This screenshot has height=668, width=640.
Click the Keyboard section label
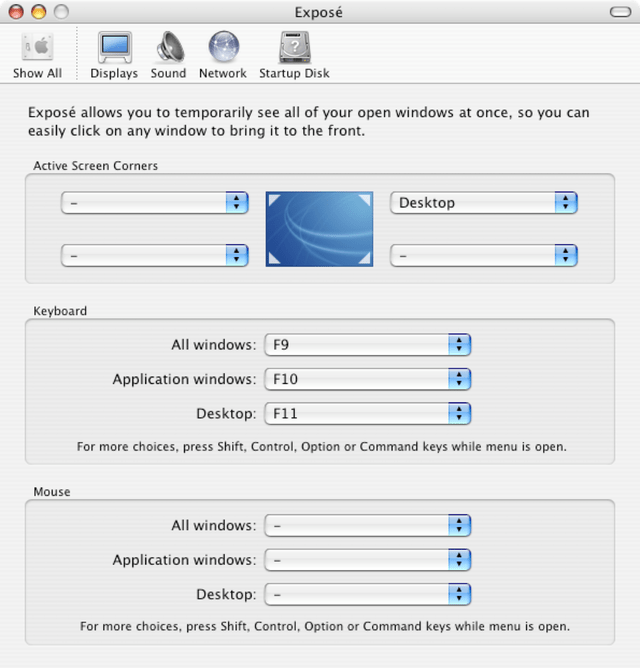point(60,311)
